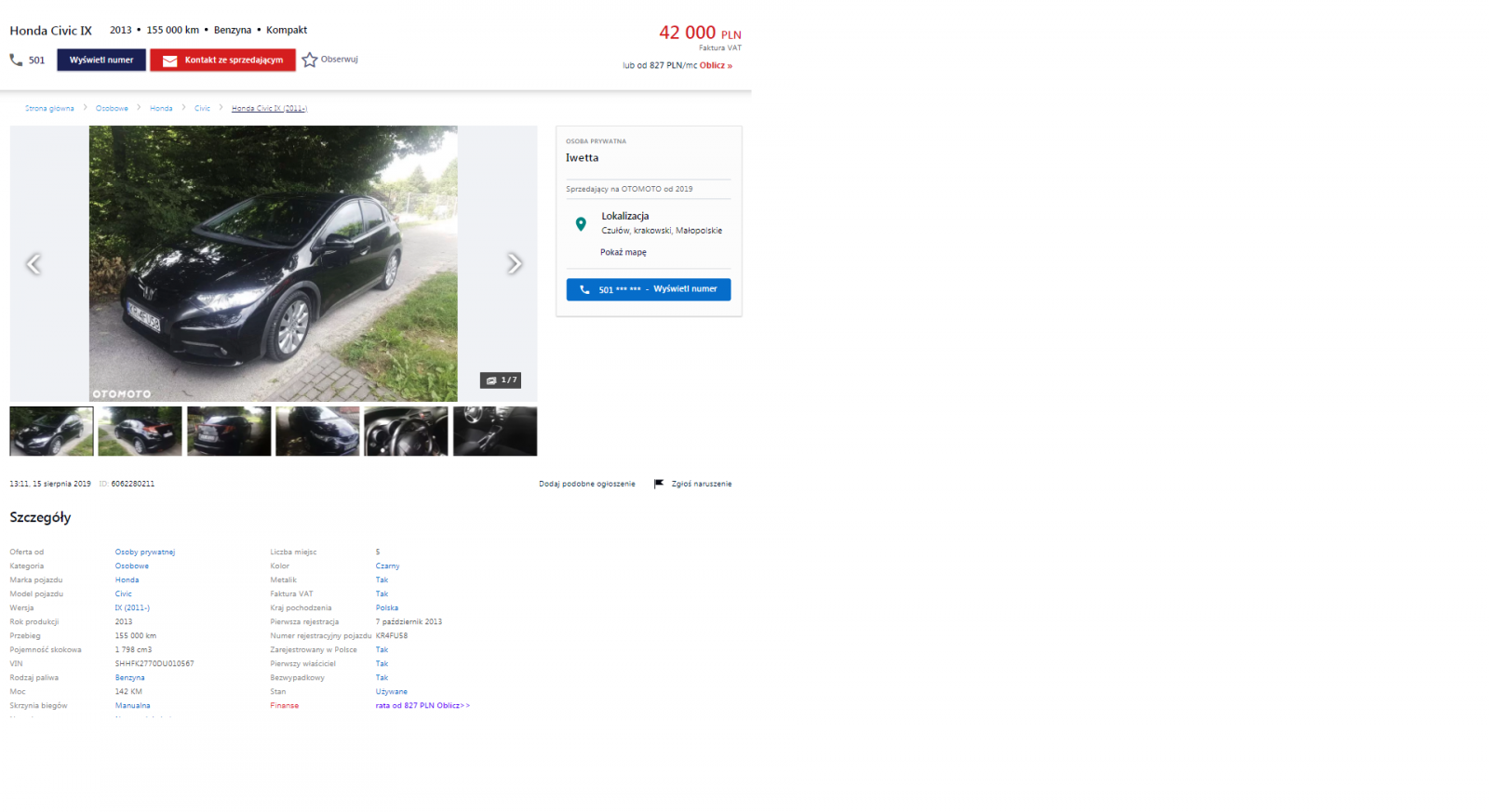This screenshot has width=1489, height=812.
Task: Reveal the seller's number in Iwetta panel
Action: click(x=649, y=289)
